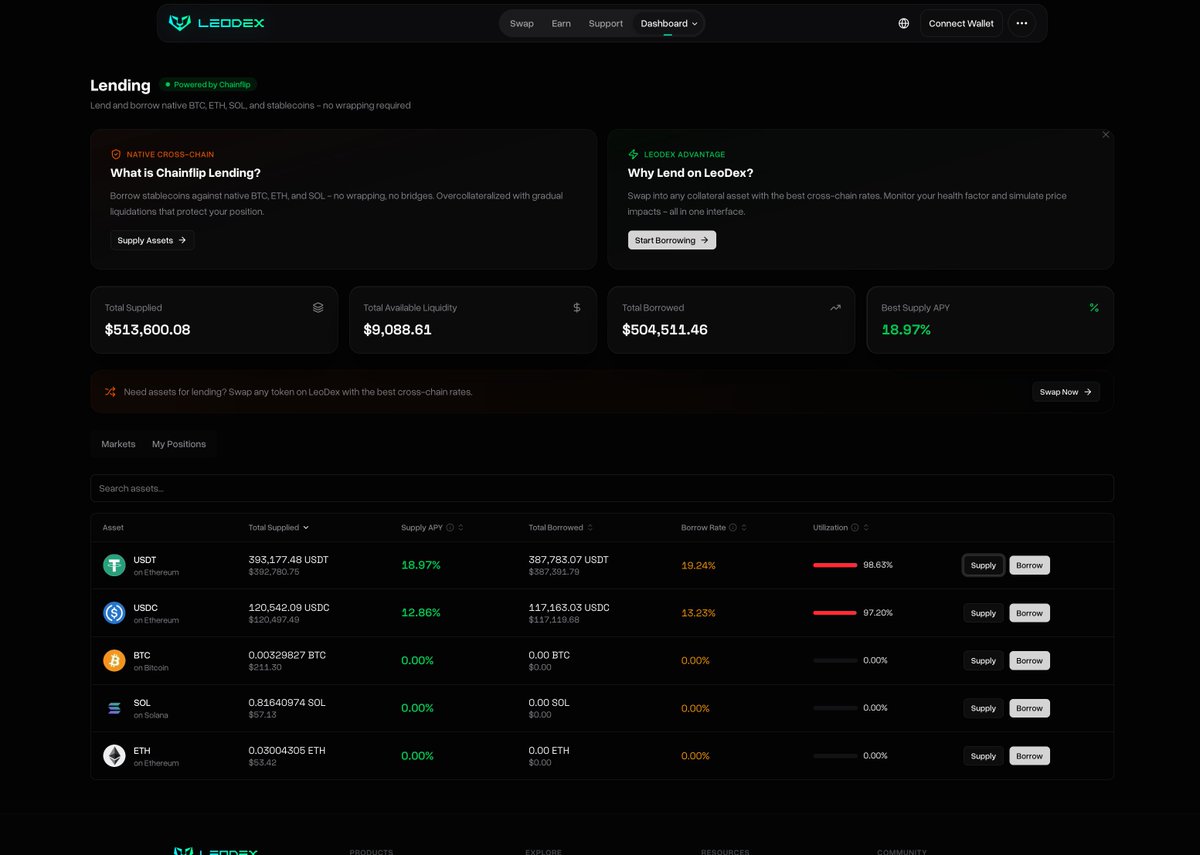
Task: Click Borrow for BTC row
Action: 1029,660
